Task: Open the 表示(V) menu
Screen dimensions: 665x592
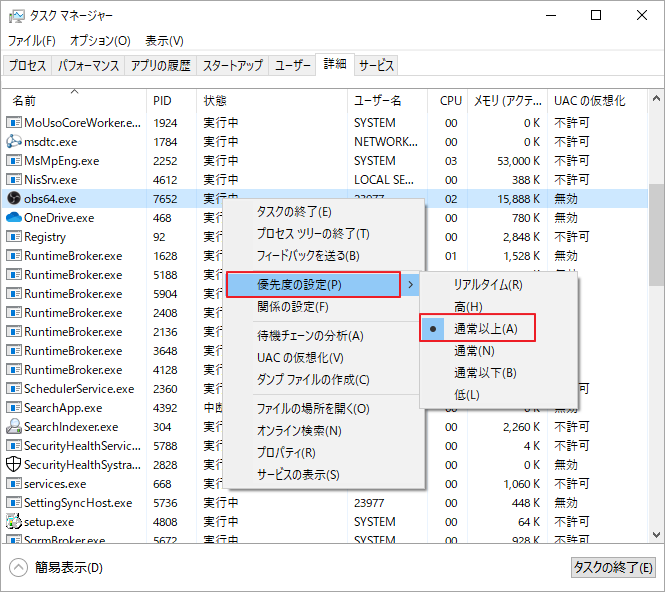Action: 164,41
